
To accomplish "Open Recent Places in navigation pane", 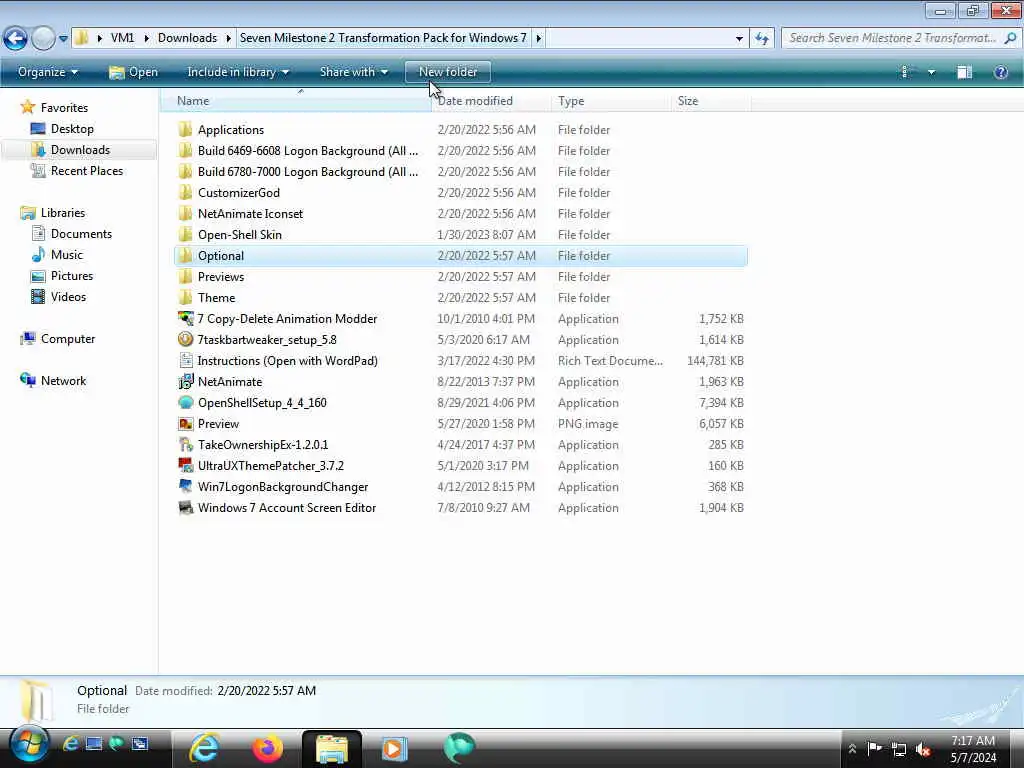I will pos(86,170).
